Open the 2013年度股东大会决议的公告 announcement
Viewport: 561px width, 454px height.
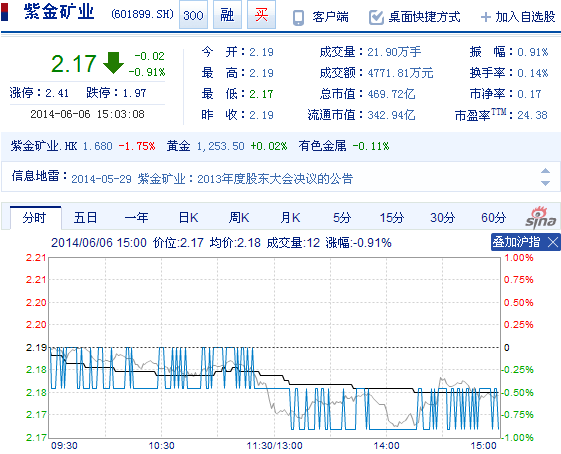[275, 179]
